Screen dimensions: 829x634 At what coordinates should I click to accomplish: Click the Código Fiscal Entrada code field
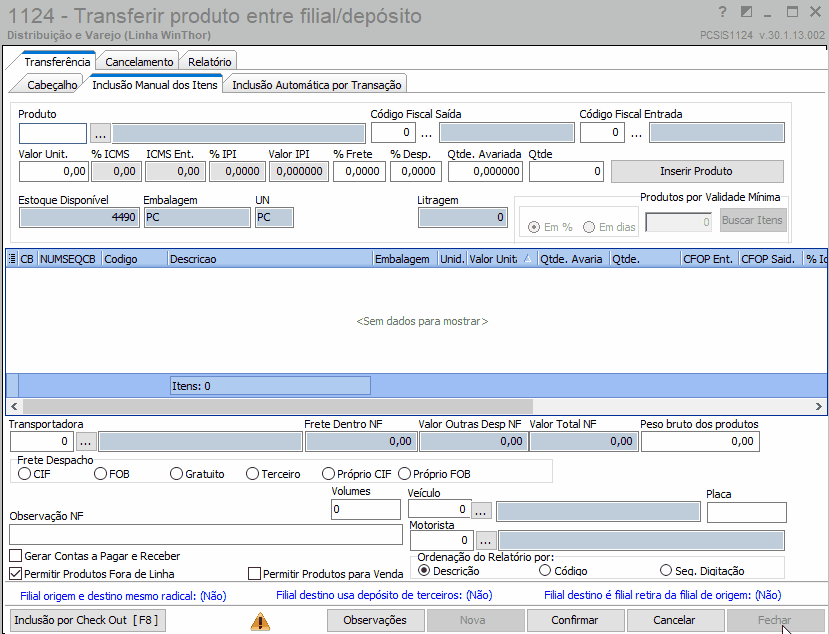click(603, 132)
